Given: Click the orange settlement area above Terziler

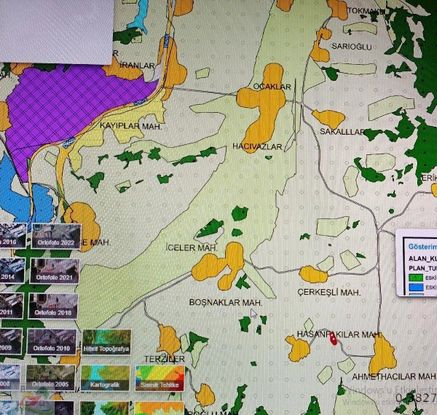Looking at the screenshot, I should point(168,340).
